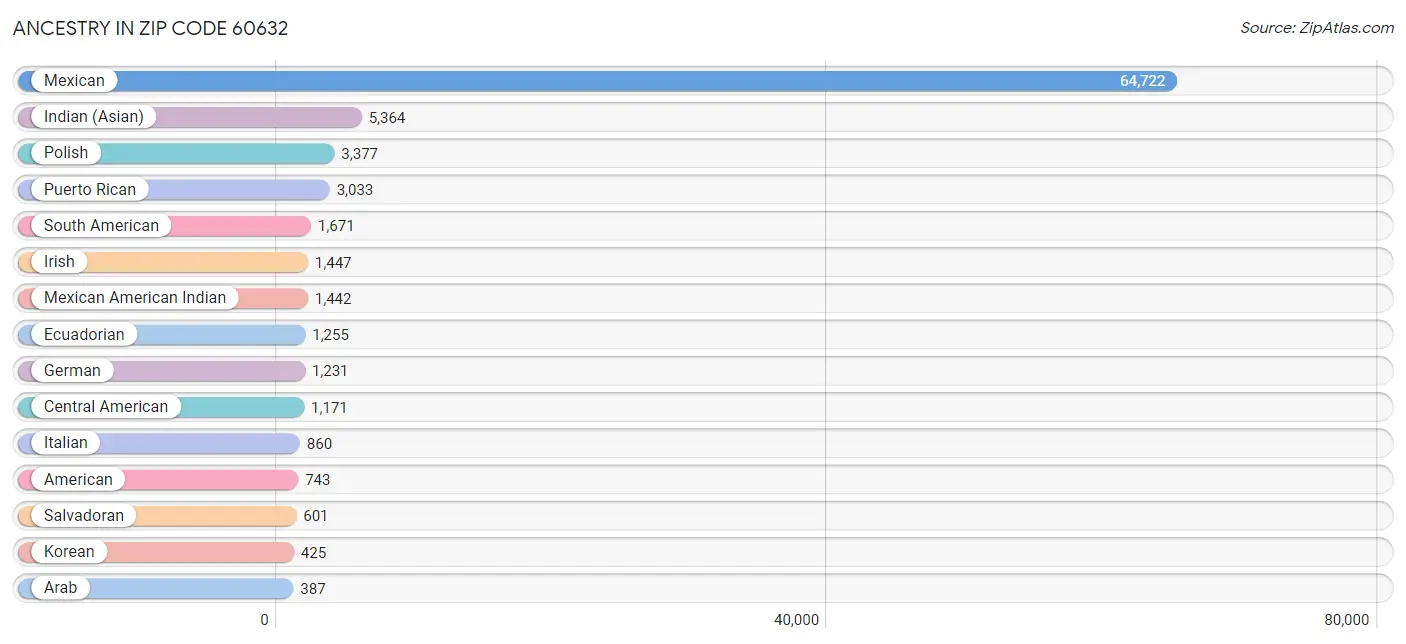Select the Puerto Rican label

point(90,189)
